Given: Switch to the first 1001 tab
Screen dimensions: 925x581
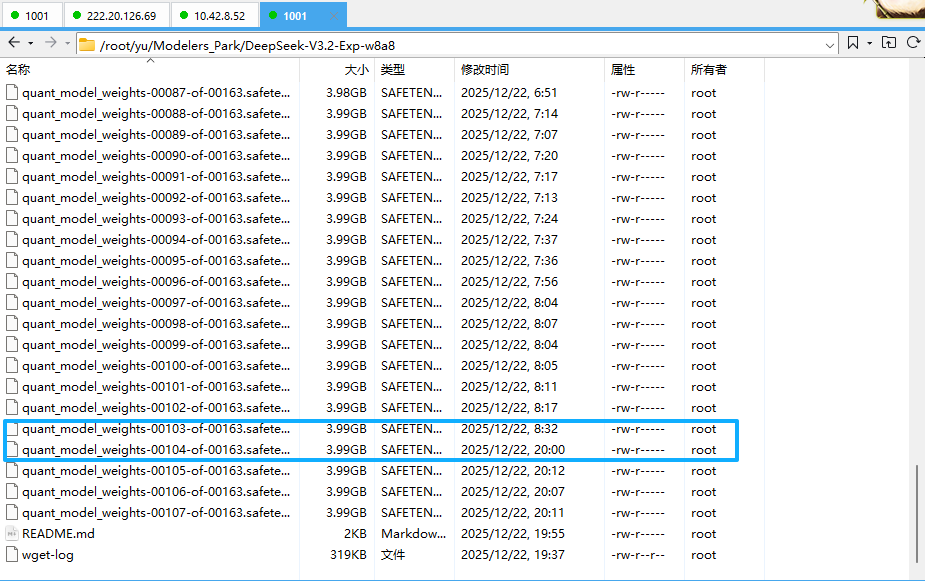Looking at the screenshot, I should [x=31, y=16].
